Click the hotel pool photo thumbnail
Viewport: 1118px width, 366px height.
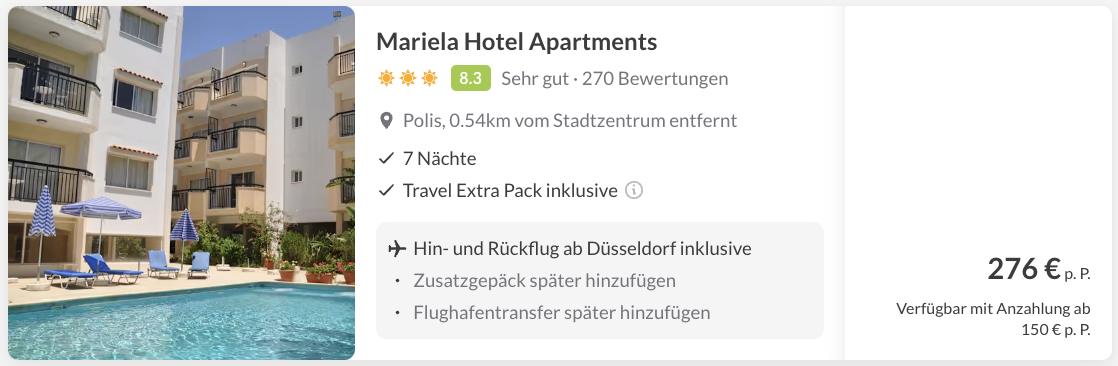(x=181, y=183)
